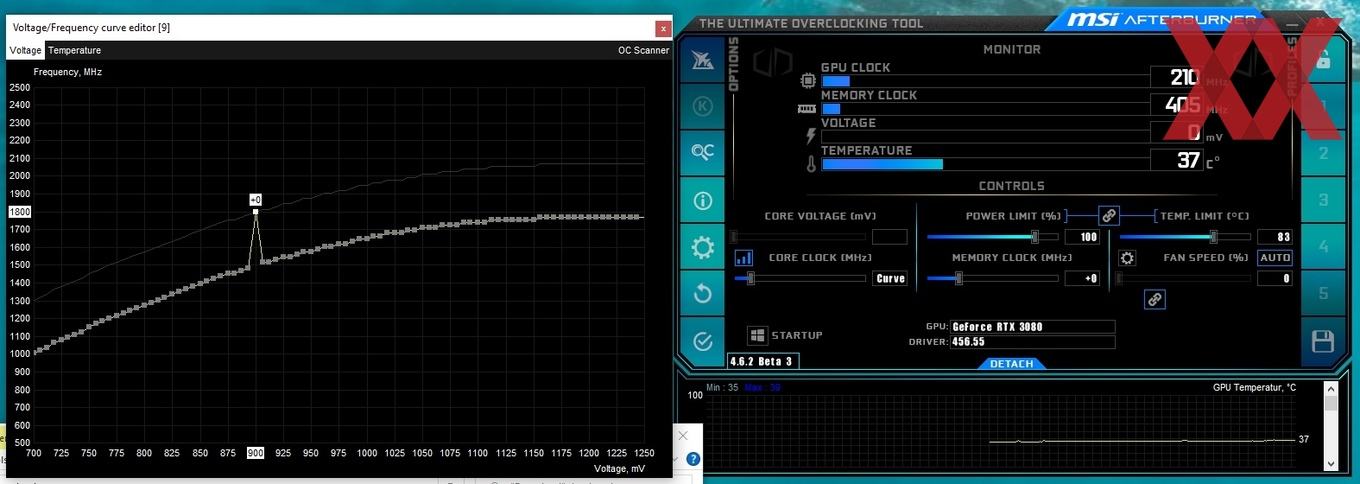Click the temperature reading 37
The width and height of the screenshot is (1360, 484).
click(x=1187, y=160)
